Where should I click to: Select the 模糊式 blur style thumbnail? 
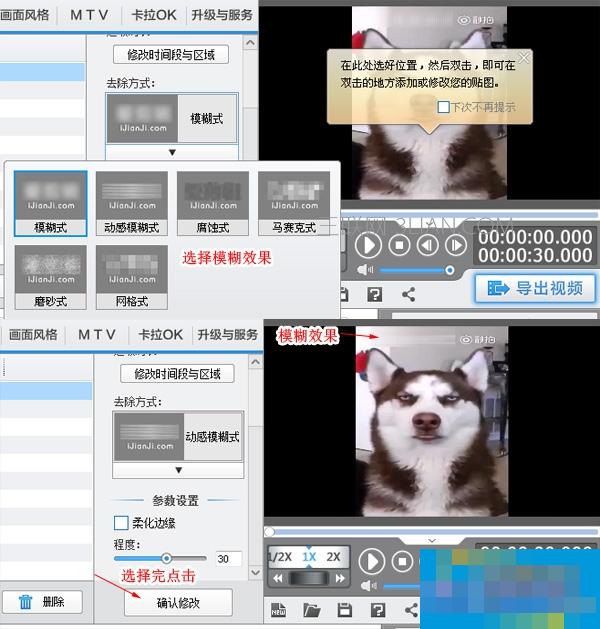click(51, 203)
